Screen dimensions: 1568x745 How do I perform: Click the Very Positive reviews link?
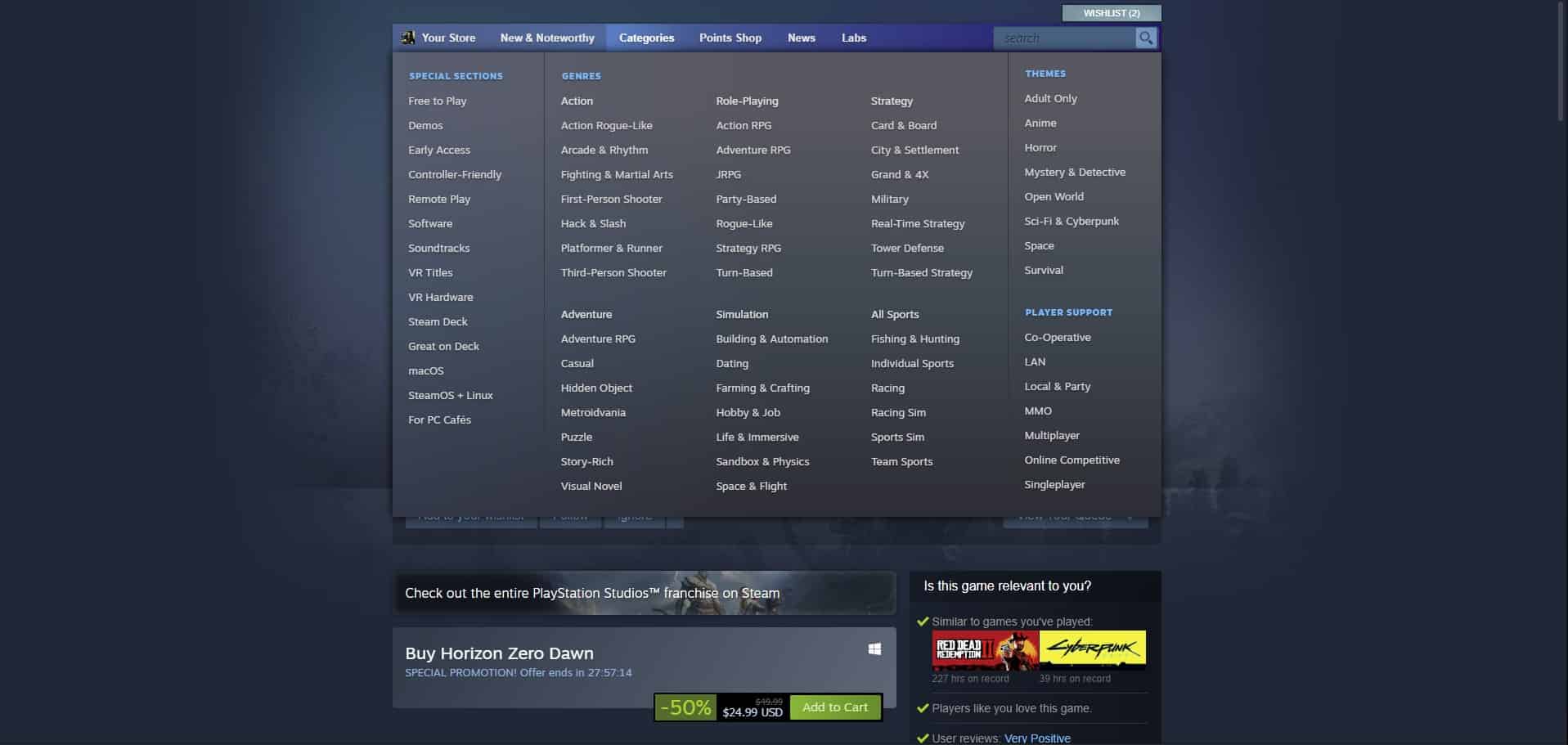click(x=1036, y=738)
